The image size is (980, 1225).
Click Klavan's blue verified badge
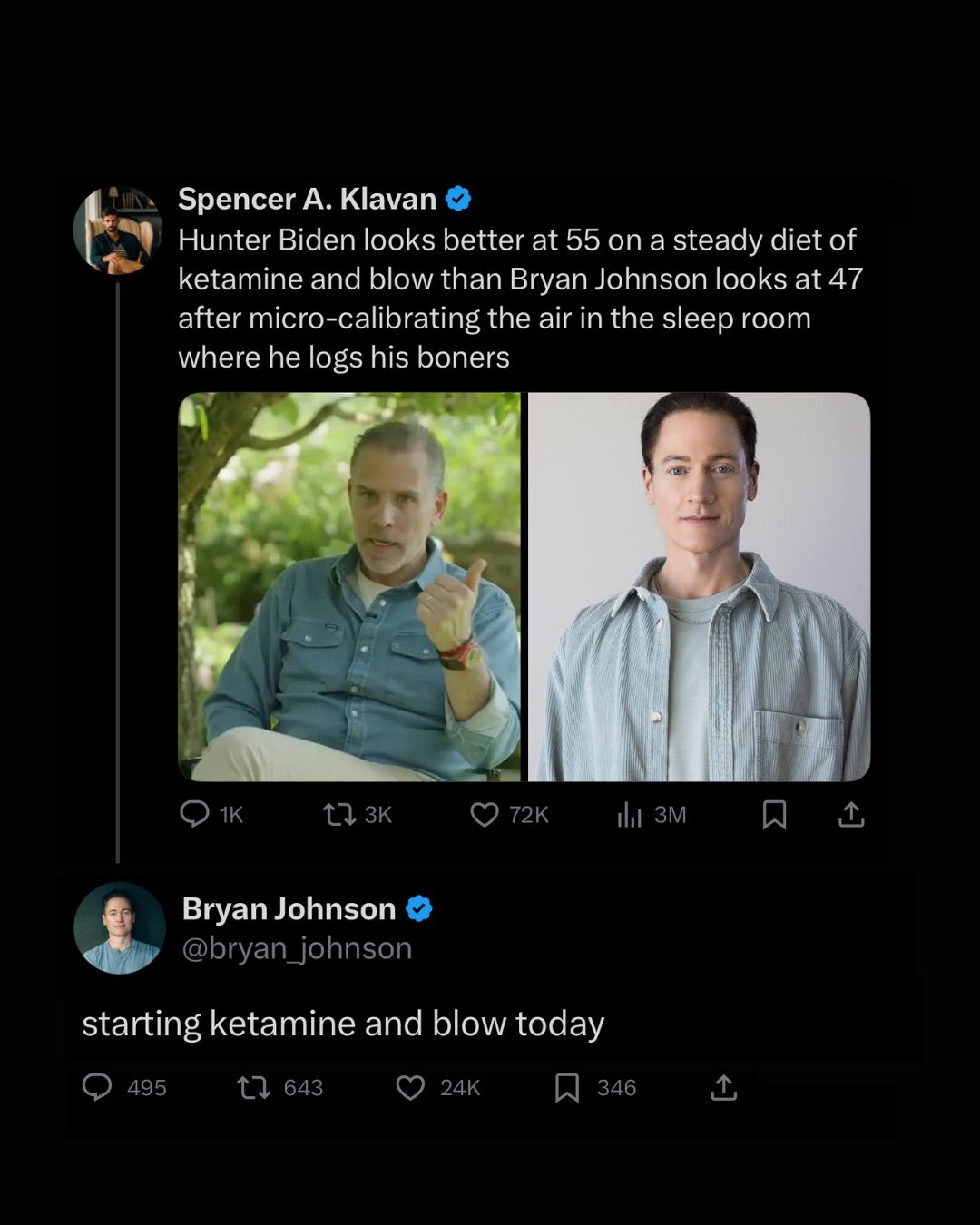[458, 199]
